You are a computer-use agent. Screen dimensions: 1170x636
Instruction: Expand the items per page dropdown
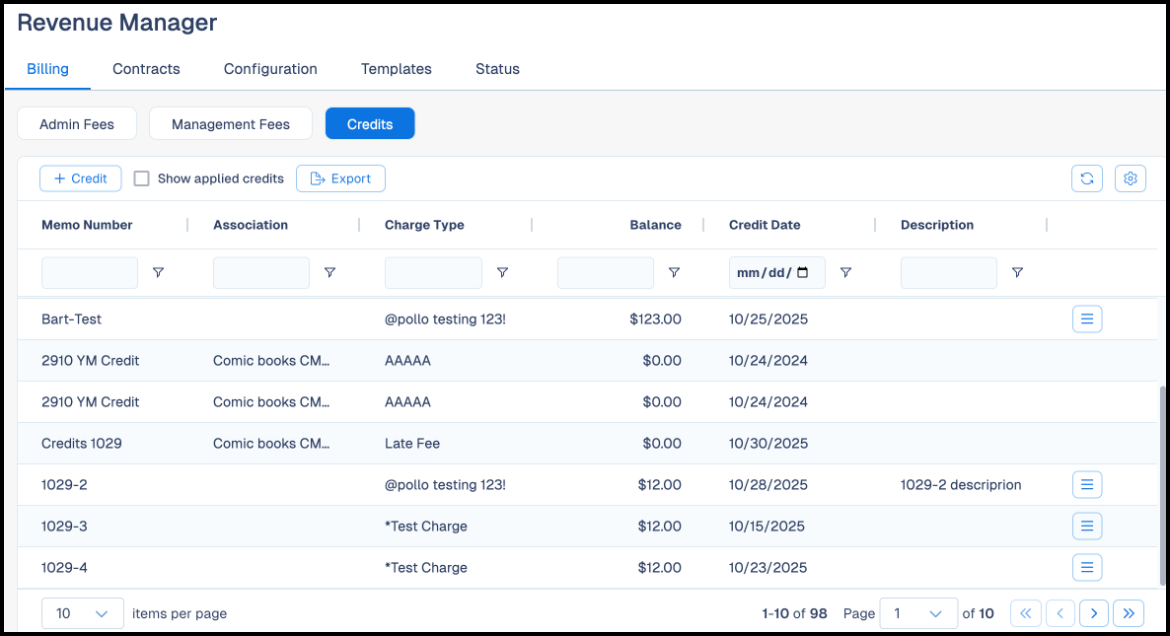click(x=82, y=613)
